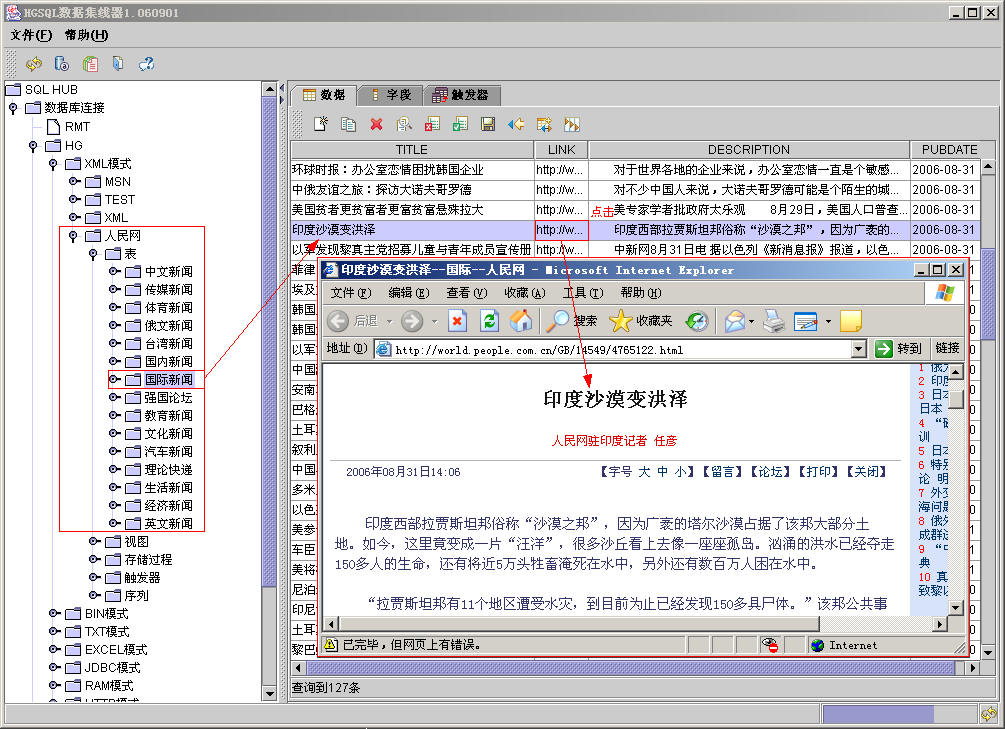This screenshot has width=1005, height=729.
Task: Click the yellow note icon in Internet Explorer toolbar
Action: [x=851, y=321]
